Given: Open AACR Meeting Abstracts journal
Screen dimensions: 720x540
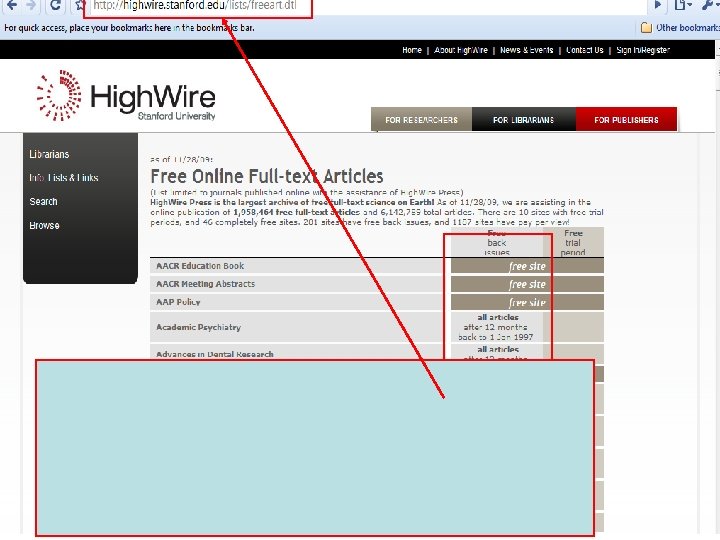Looking at the screenshot, I should [x=205, y=284].
